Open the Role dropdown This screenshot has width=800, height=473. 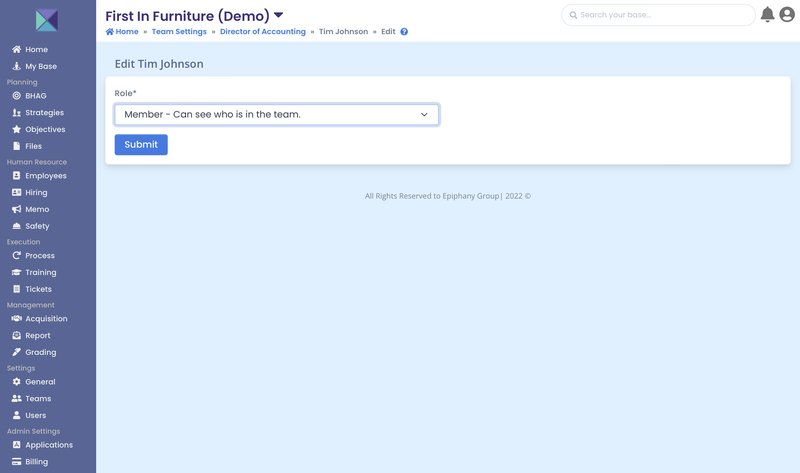pos(277,114)
